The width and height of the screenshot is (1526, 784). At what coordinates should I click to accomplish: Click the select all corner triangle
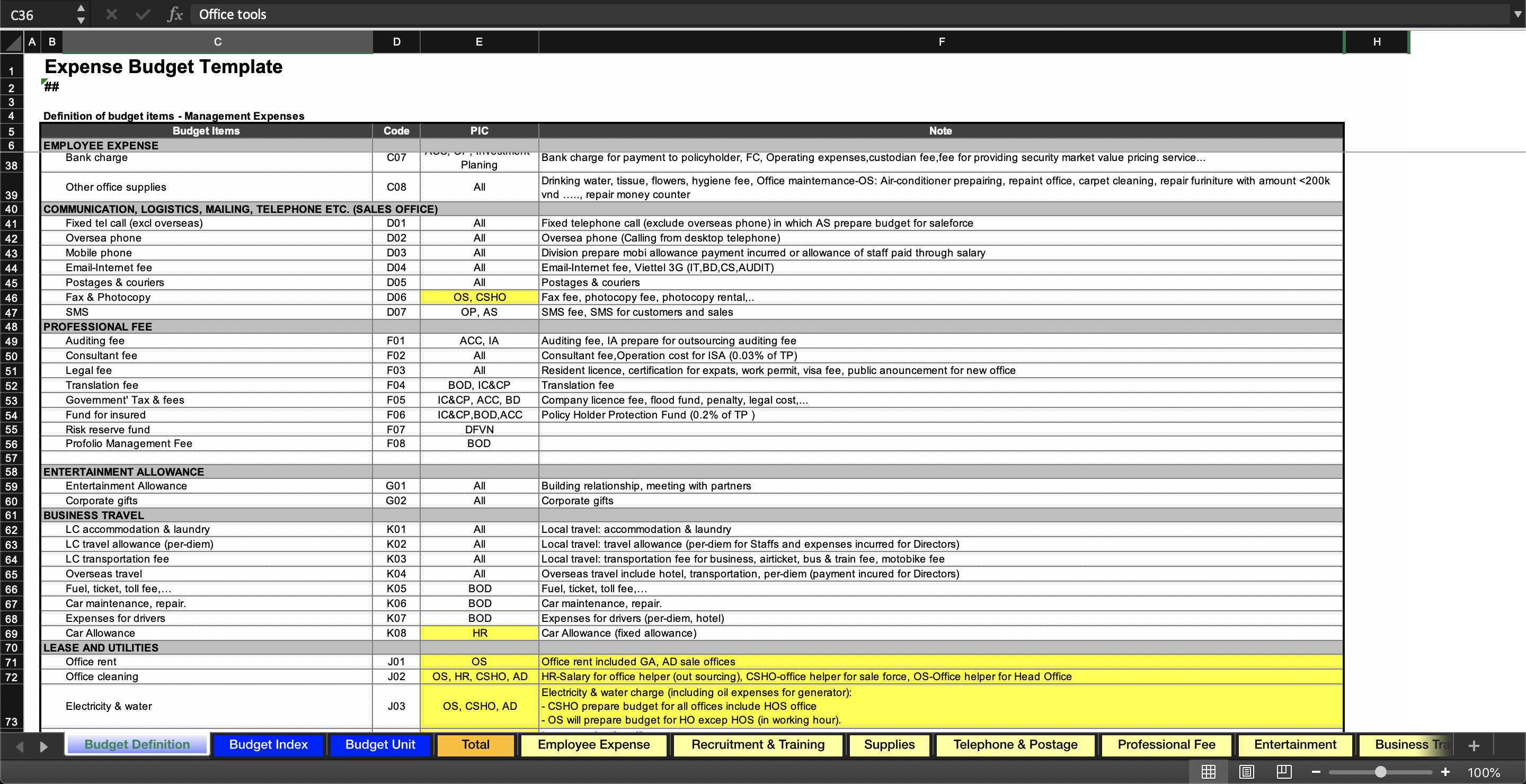click(12, 42)
